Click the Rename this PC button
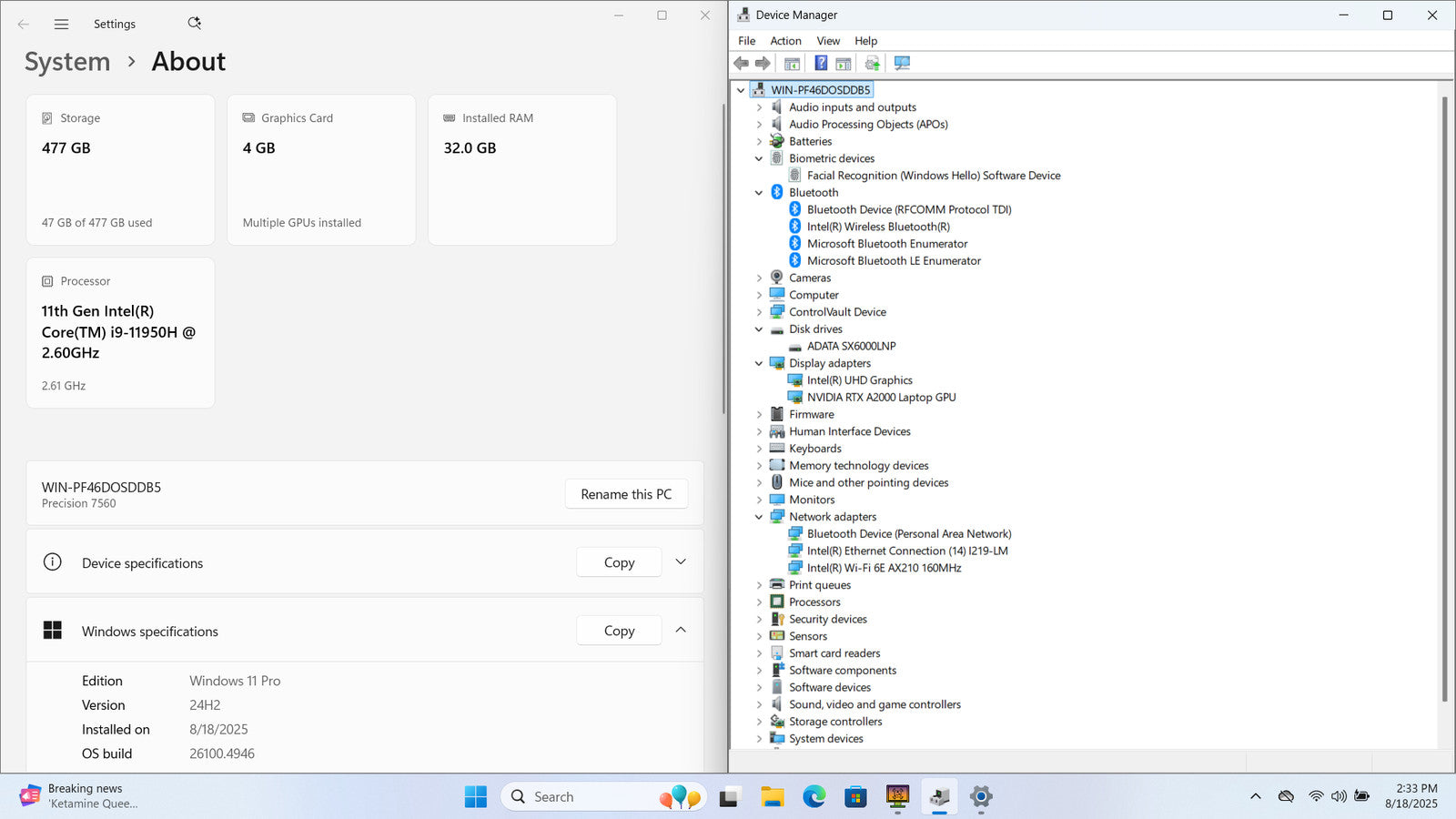This screenshot has width=1456, height=819. coord(626,494)
